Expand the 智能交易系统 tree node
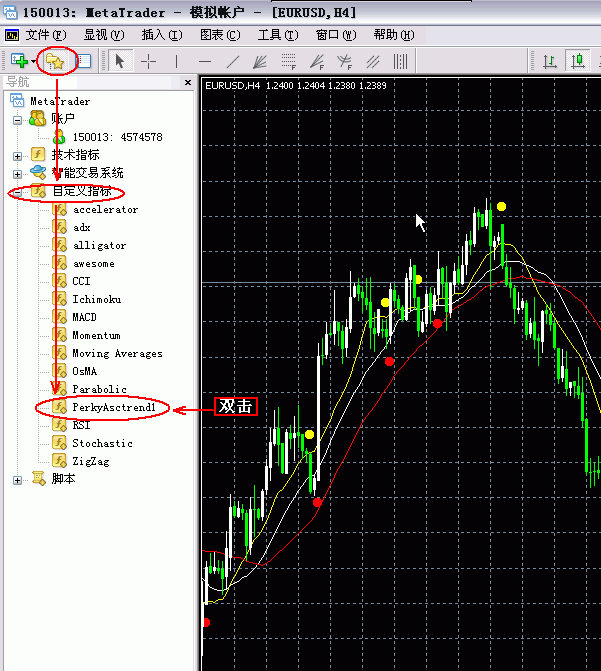 pos(17,174)
